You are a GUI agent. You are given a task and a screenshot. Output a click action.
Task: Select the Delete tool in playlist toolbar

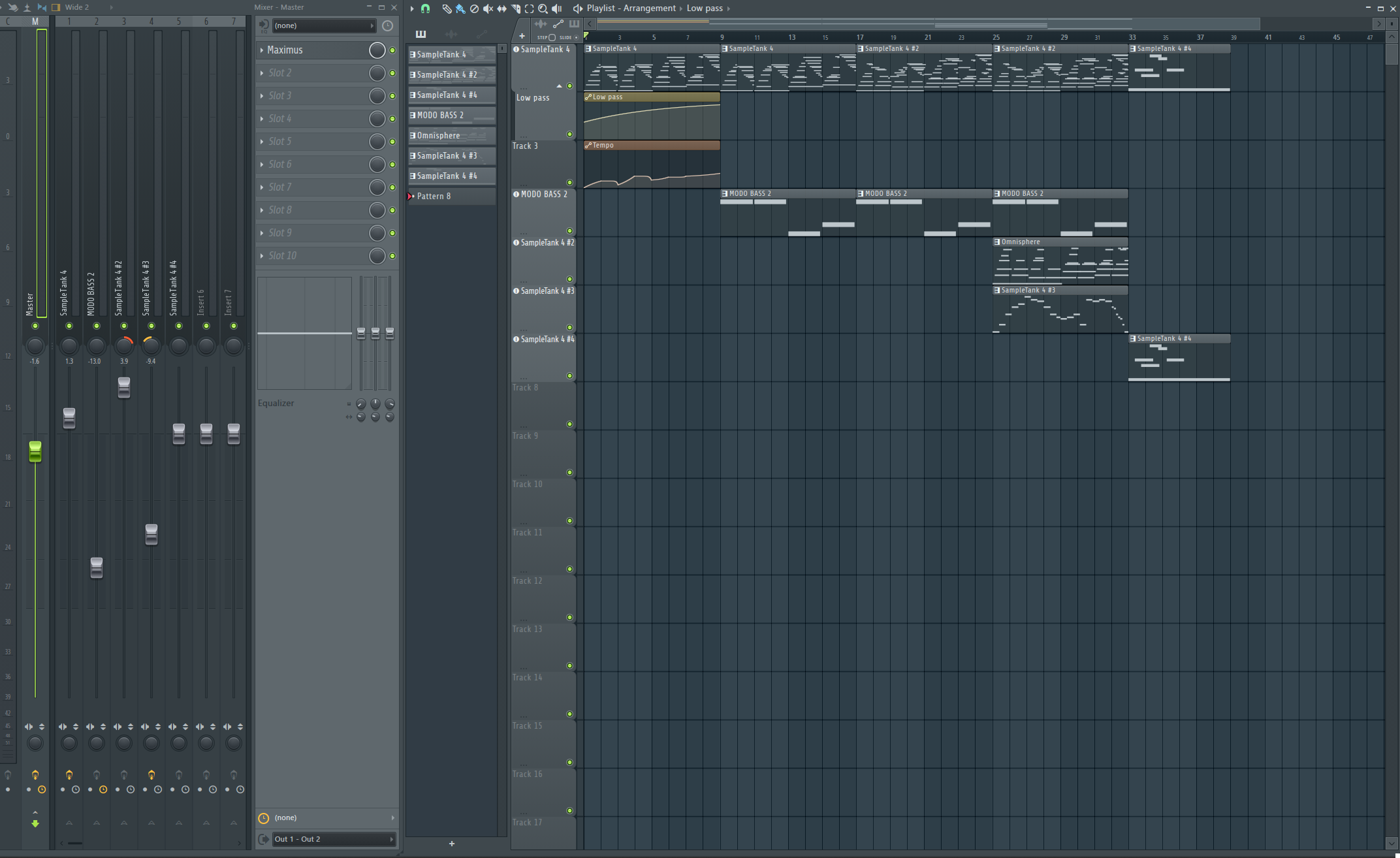click(x=474, y=8)
